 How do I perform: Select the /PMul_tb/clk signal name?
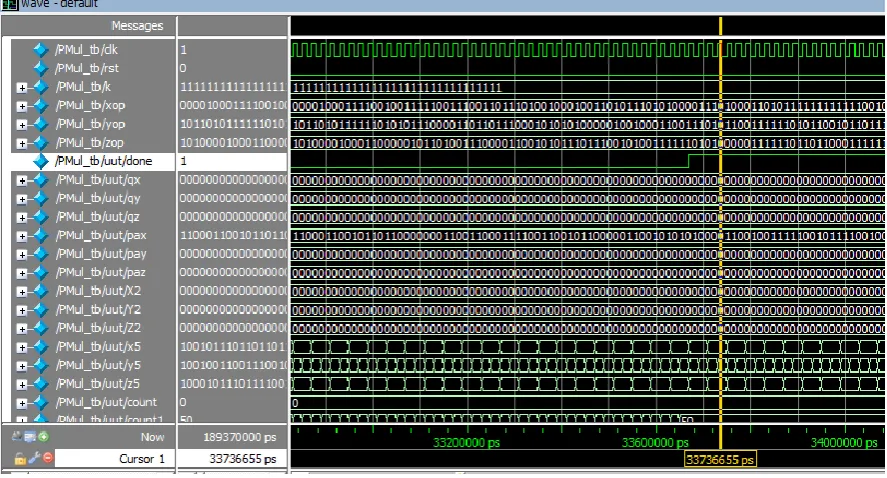coord(86,50)
